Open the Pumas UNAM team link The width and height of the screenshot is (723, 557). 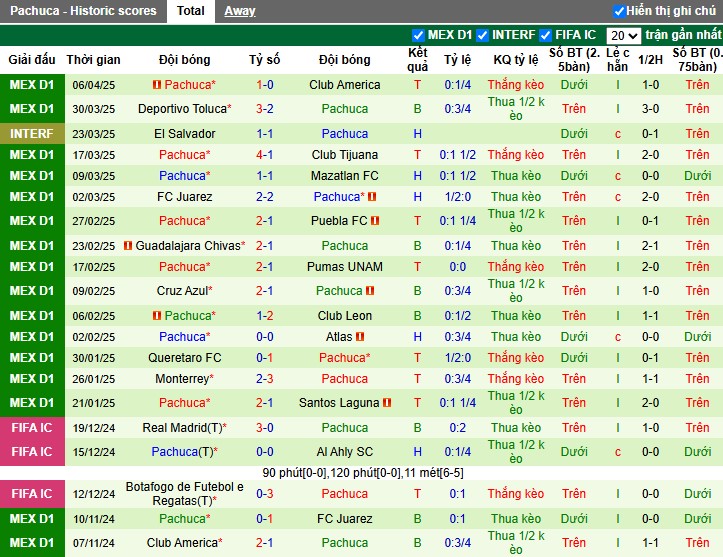[x=344, y=267]
